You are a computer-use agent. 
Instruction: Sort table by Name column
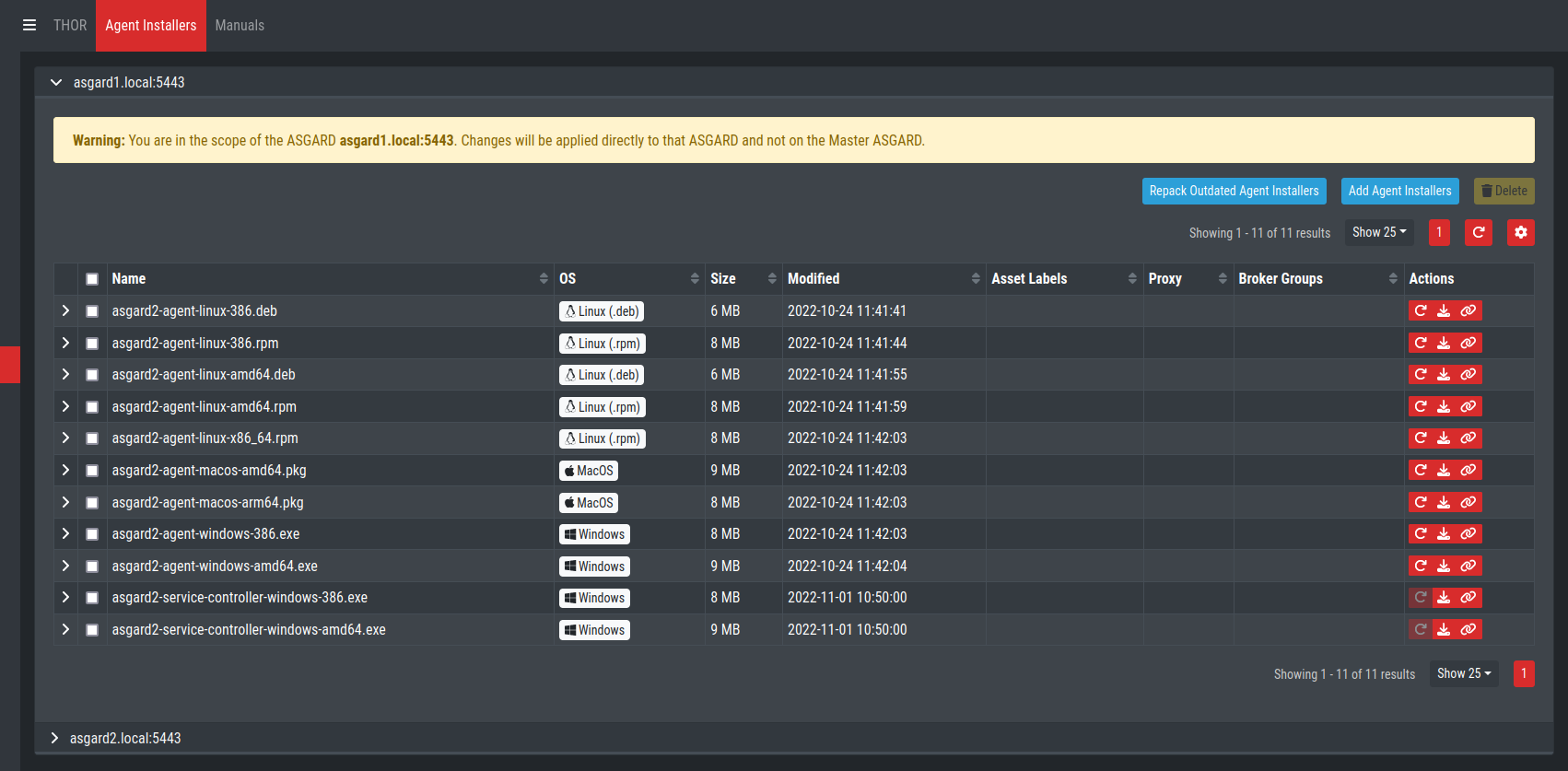click(x=331, y=279)
